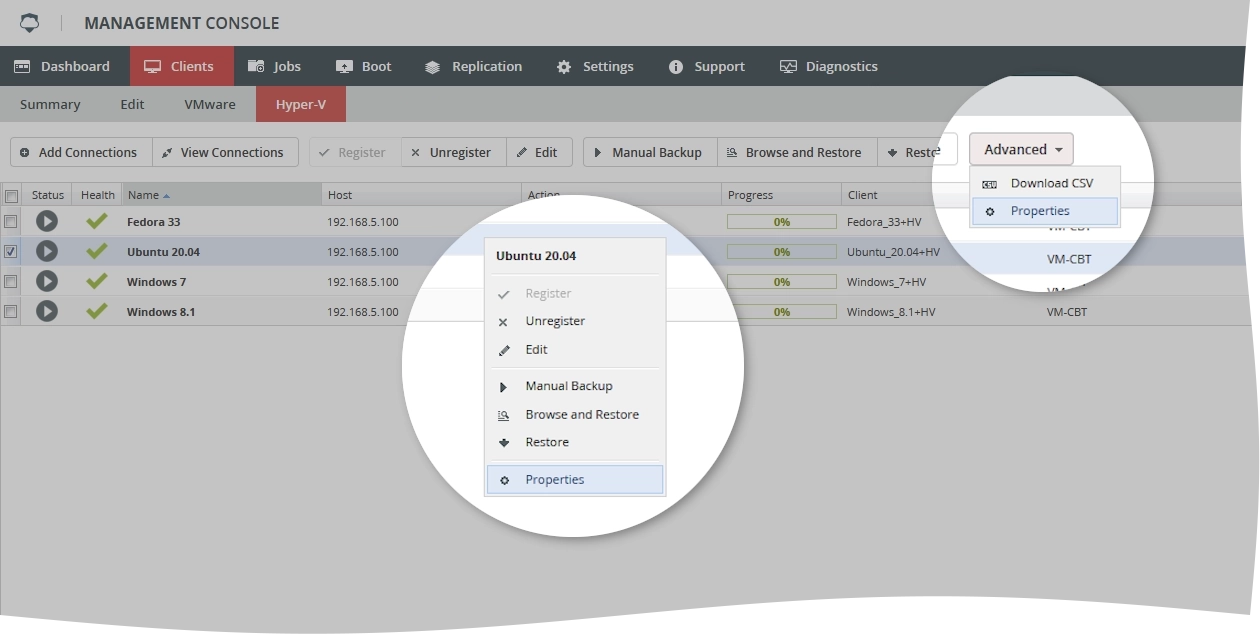Click the greyed Register toolbar button
1260x634 pixels.
355,152
